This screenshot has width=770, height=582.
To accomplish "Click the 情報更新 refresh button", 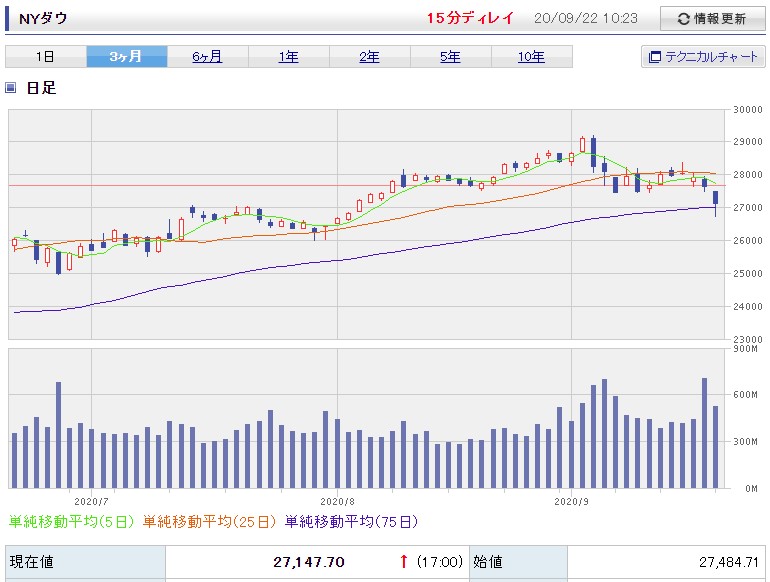I will click(712, 19).
